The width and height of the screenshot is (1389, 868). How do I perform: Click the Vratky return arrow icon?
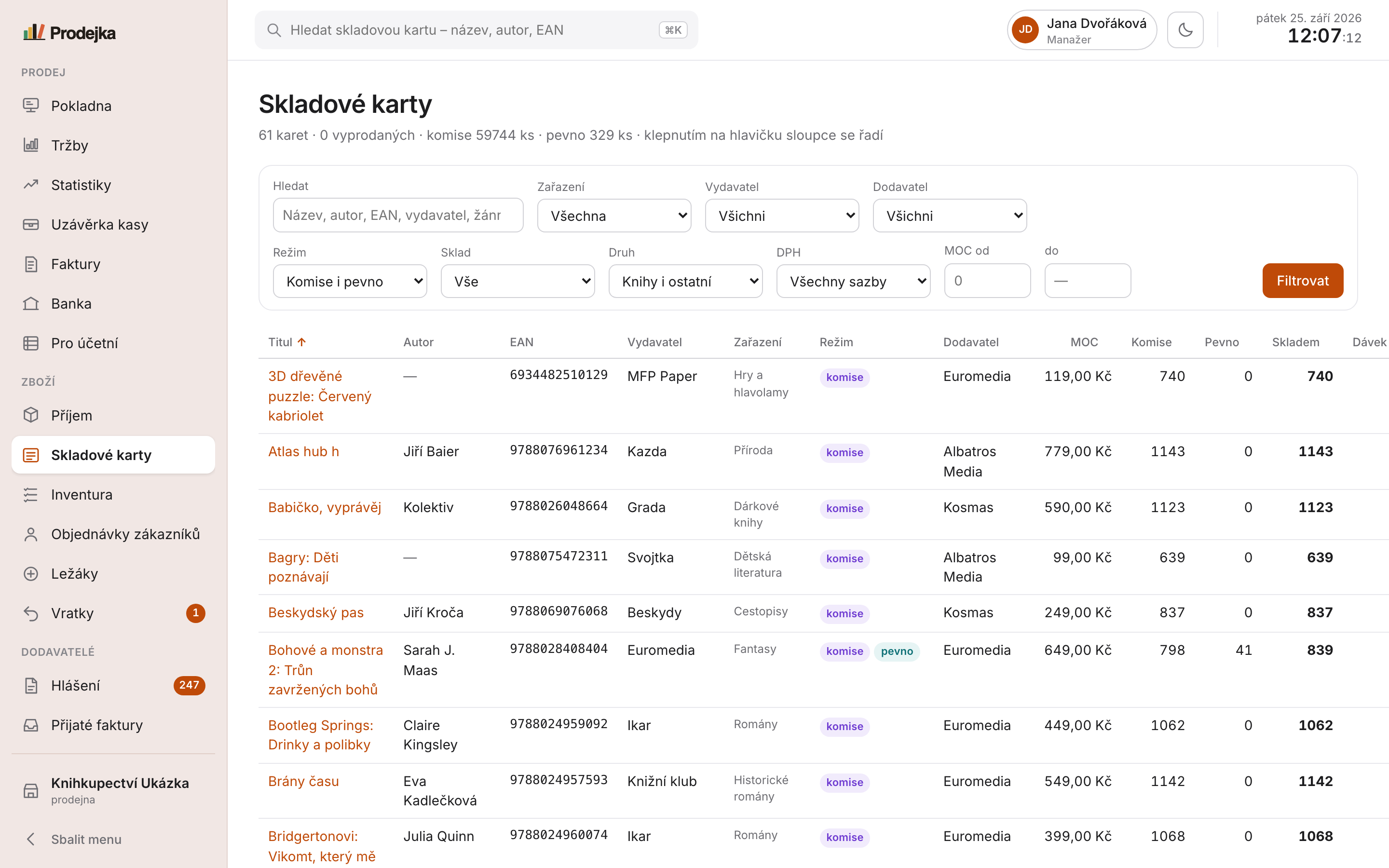(x=31, y=614)
